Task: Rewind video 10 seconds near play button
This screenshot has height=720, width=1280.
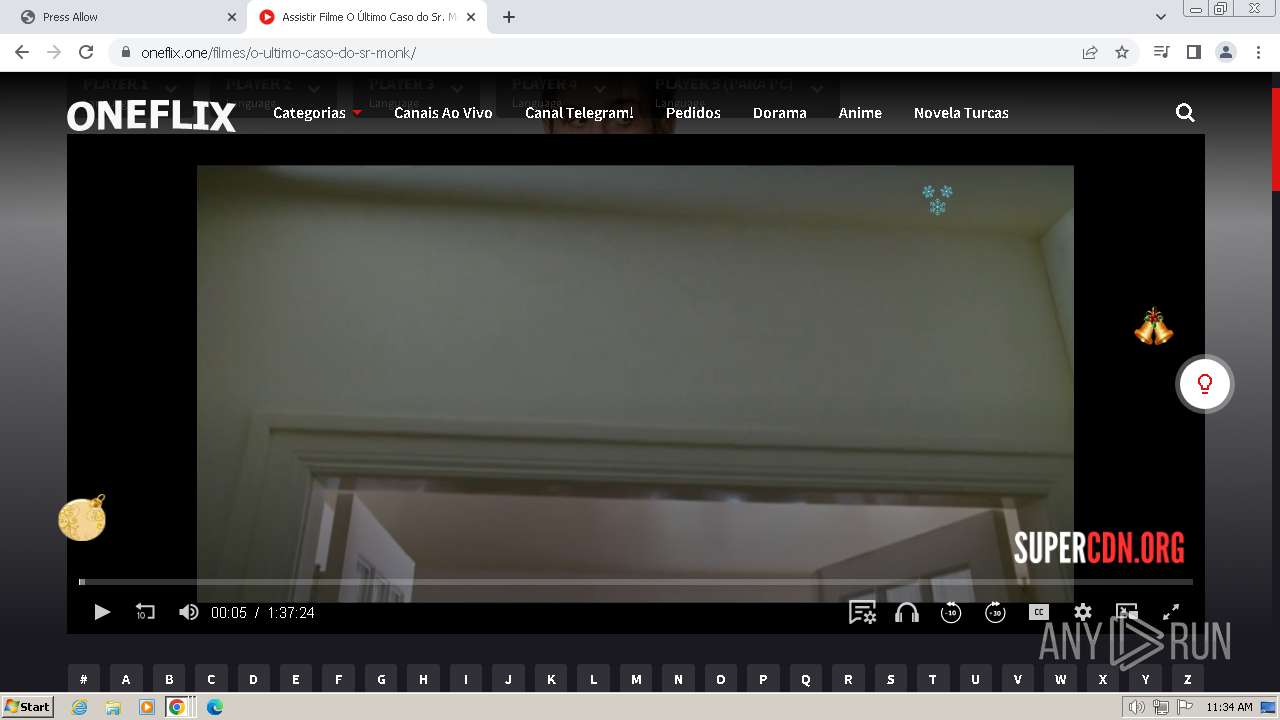Action: point(145,612)
